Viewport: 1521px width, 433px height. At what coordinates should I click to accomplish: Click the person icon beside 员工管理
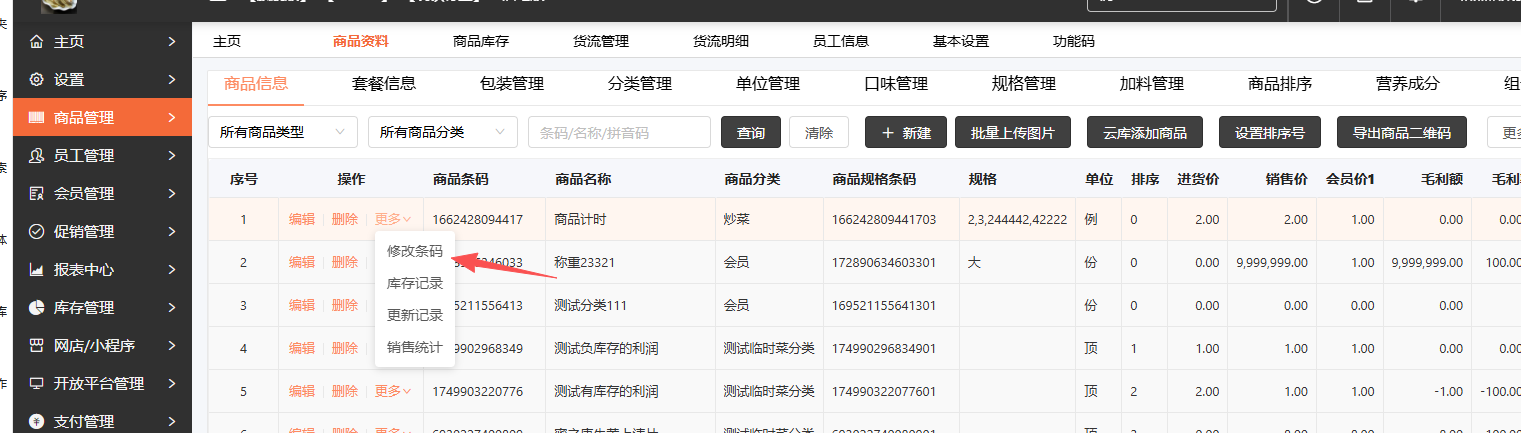pos(37,156)
